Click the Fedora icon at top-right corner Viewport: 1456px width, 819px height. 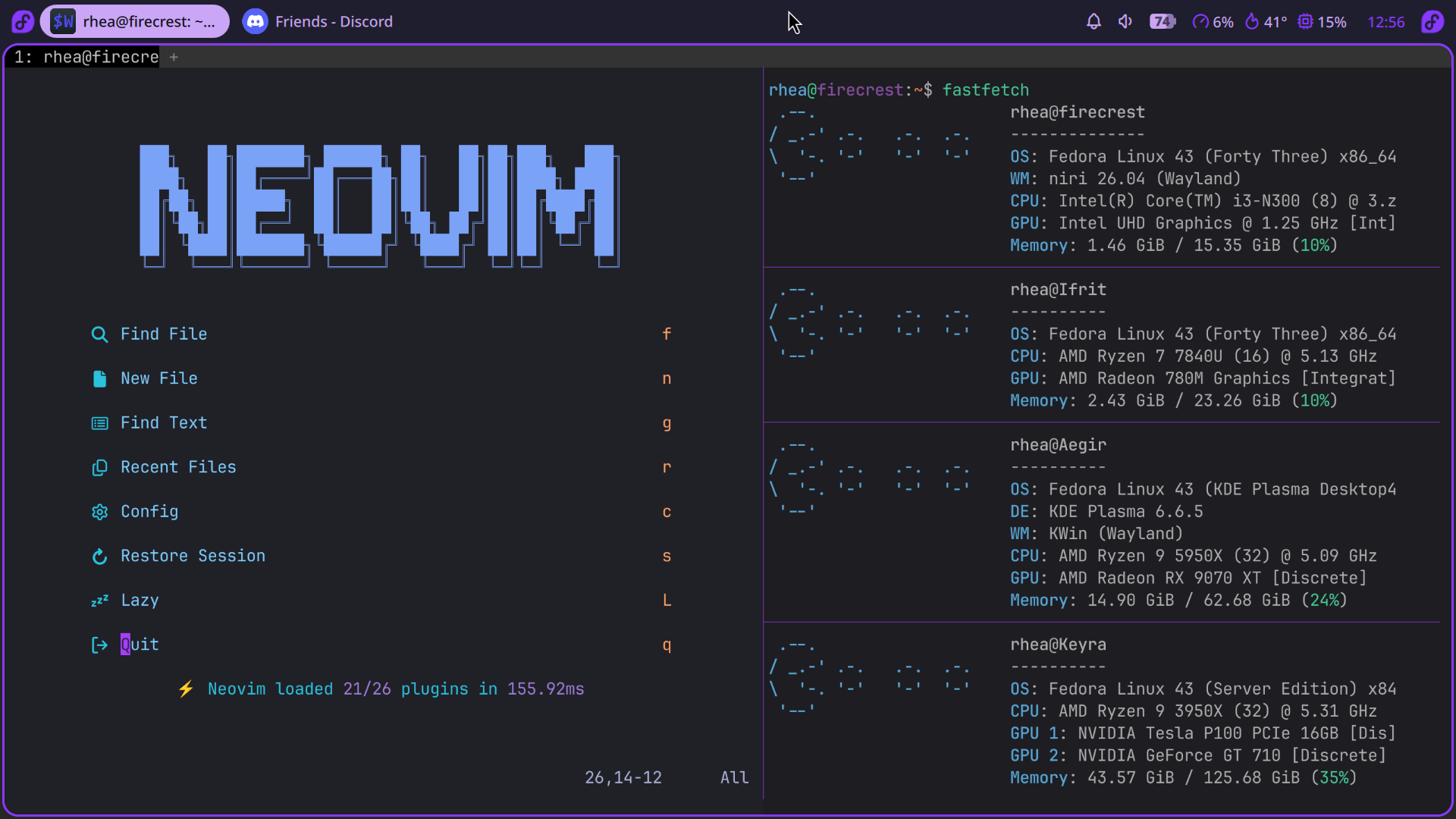coord(1432,21)
